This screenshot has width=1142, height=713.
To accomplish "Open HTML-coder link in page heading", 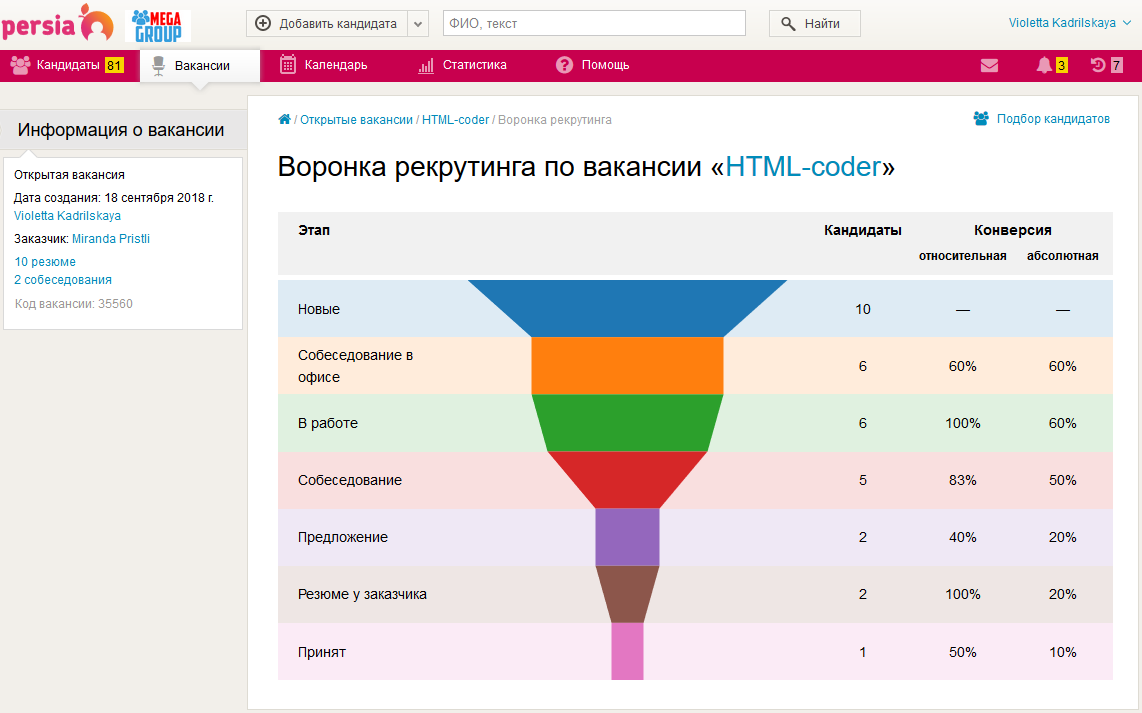I will 803,167.
